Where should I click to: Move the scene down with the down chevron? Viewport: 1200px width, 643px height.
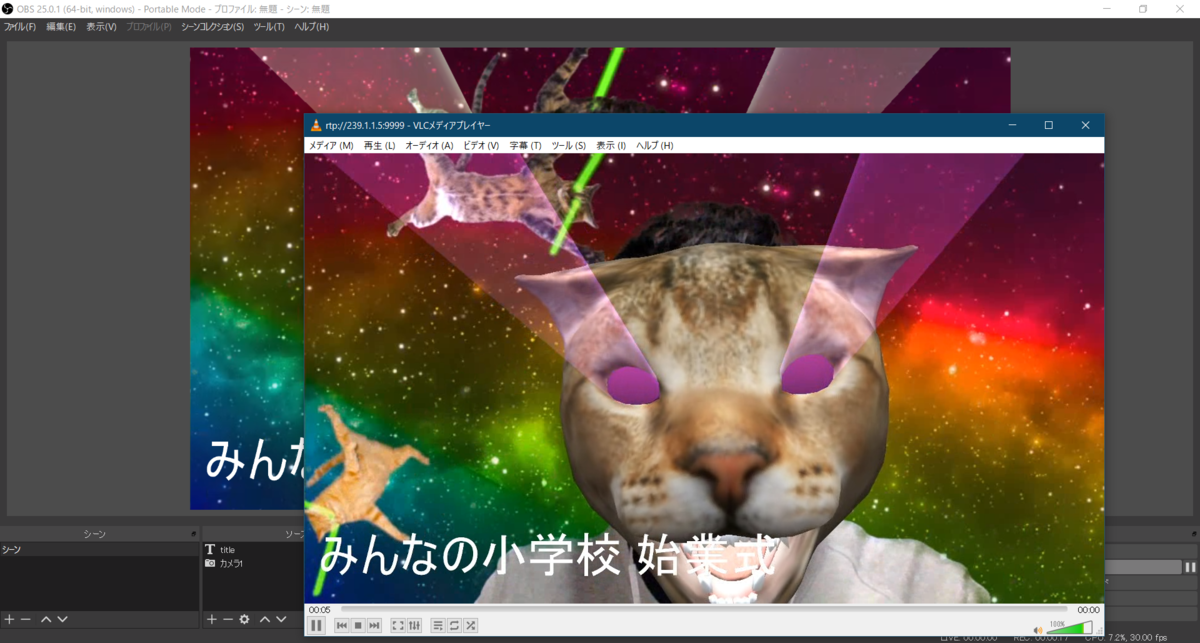(x=62, y=619)
